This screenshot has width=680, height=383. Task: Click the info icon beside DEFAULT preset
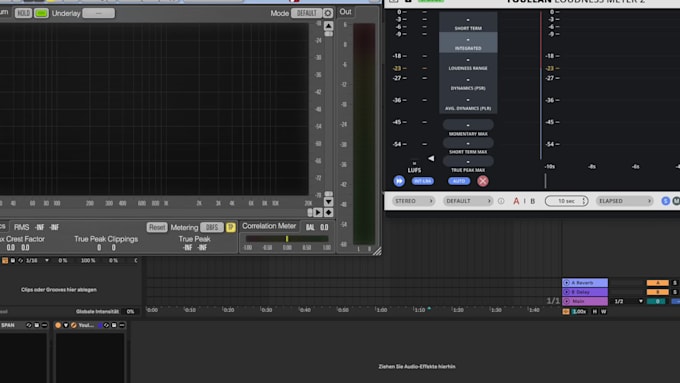point(501,201)
